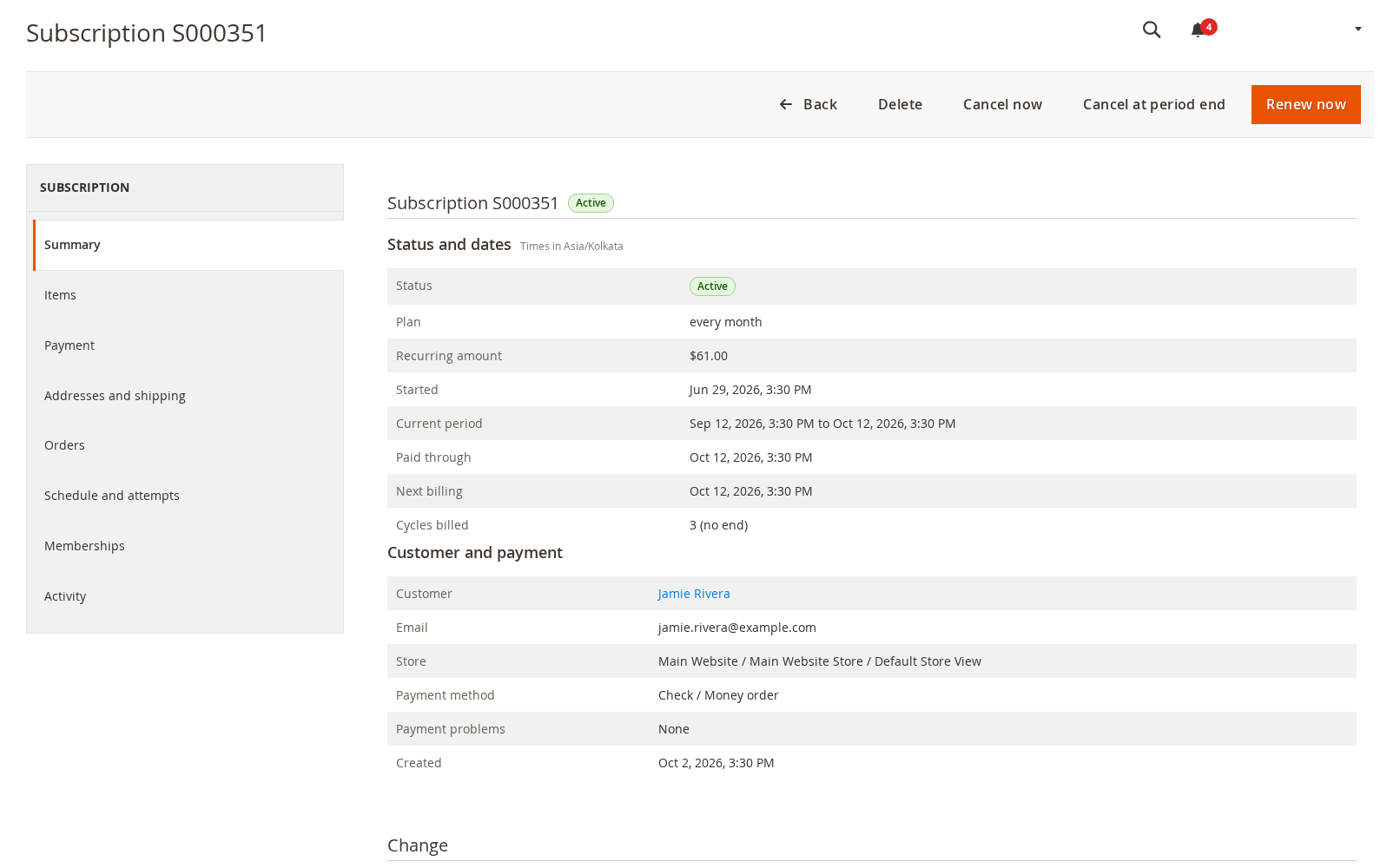Delete this subscription
Screen dimensions: 1400x868
(x=900, y=104)
